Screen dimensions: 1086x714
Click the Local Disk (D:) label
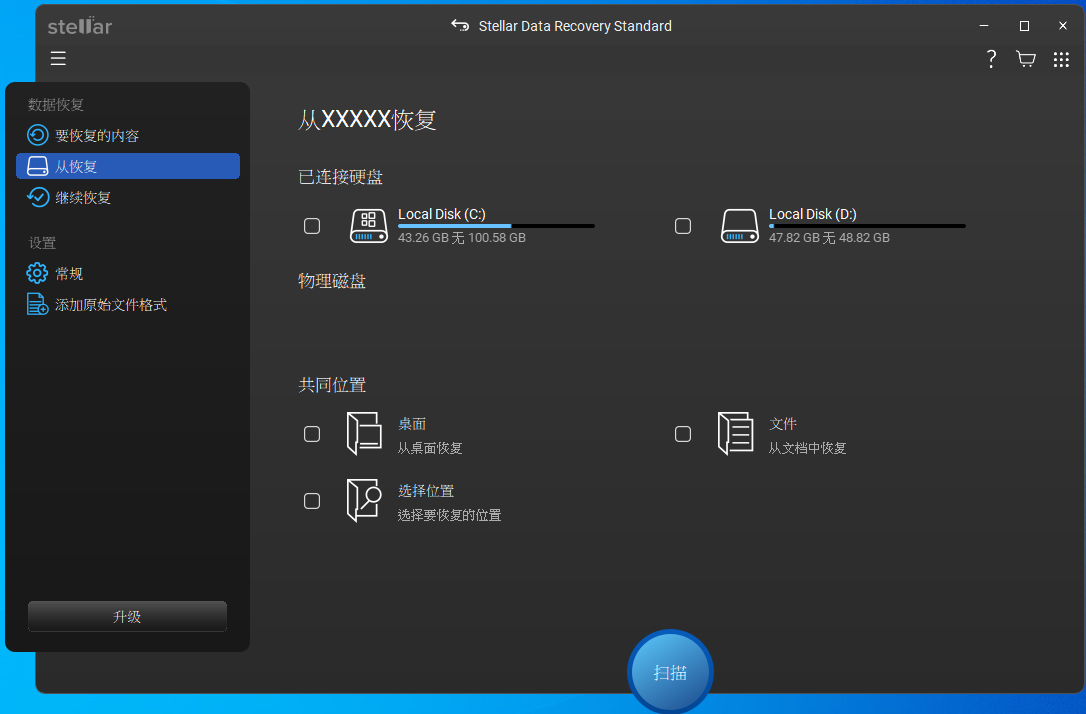point(813,214)
